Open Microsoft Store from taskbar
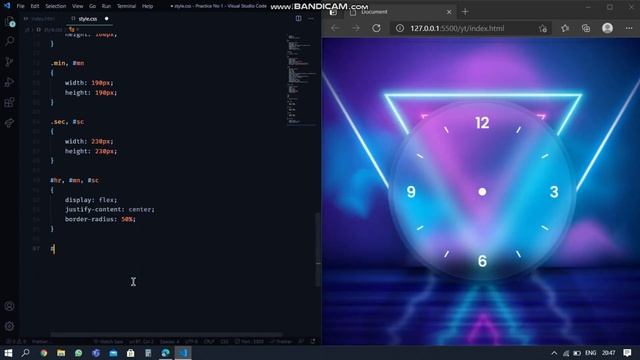Image resolution: width=640 pixels, height=360 pixels. click(131, 353)
